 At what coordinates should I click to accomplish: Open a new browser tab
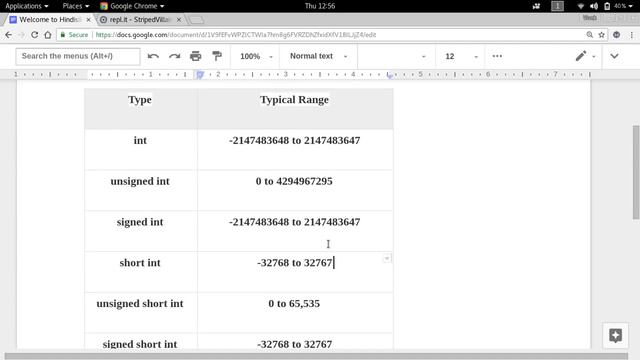(197, 20)
